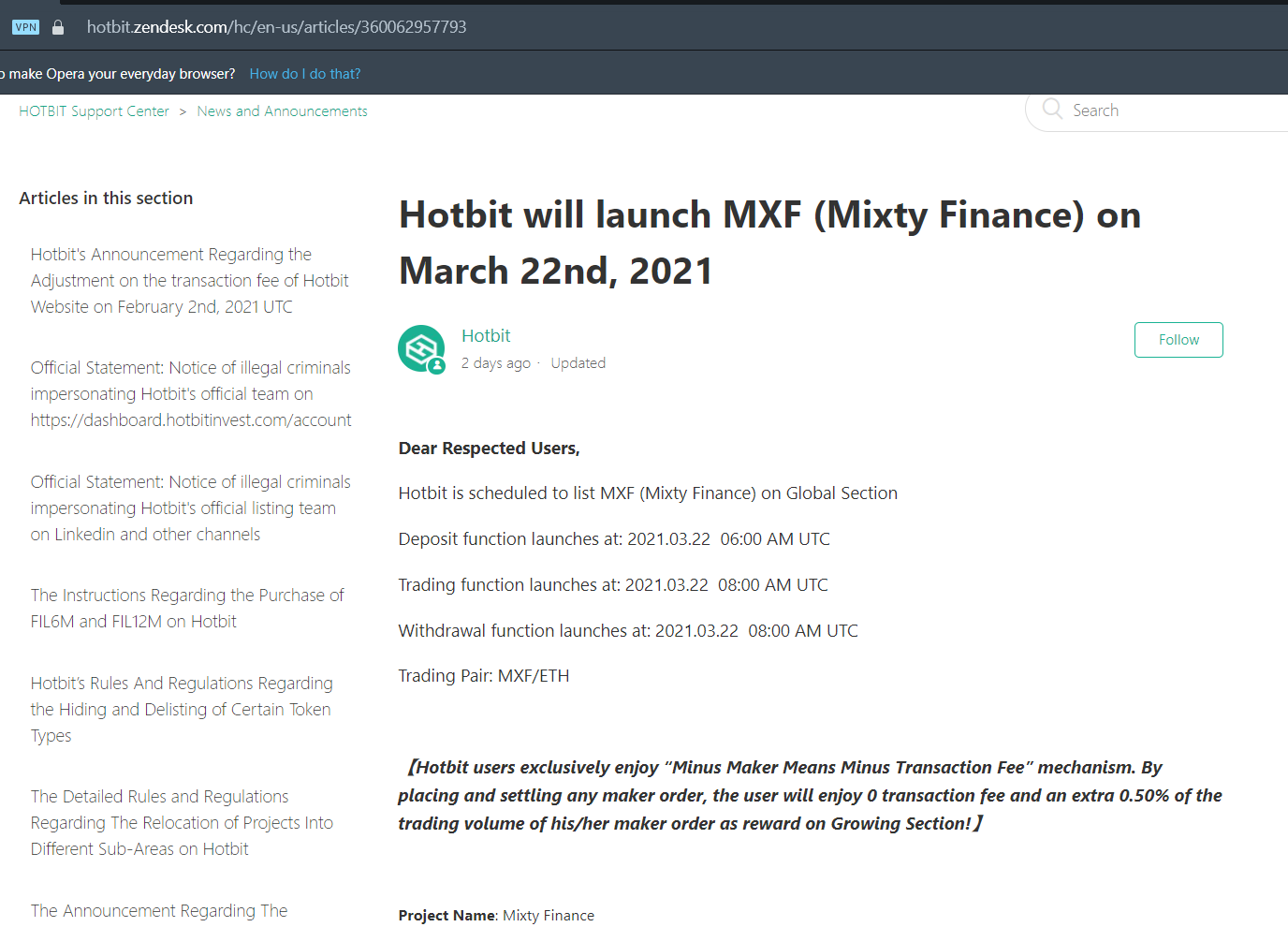Open statement about dashboard.hotbitinvest.com impersonation
The width and height of the screenshot is (1288, 927).
tap(191, 394)
